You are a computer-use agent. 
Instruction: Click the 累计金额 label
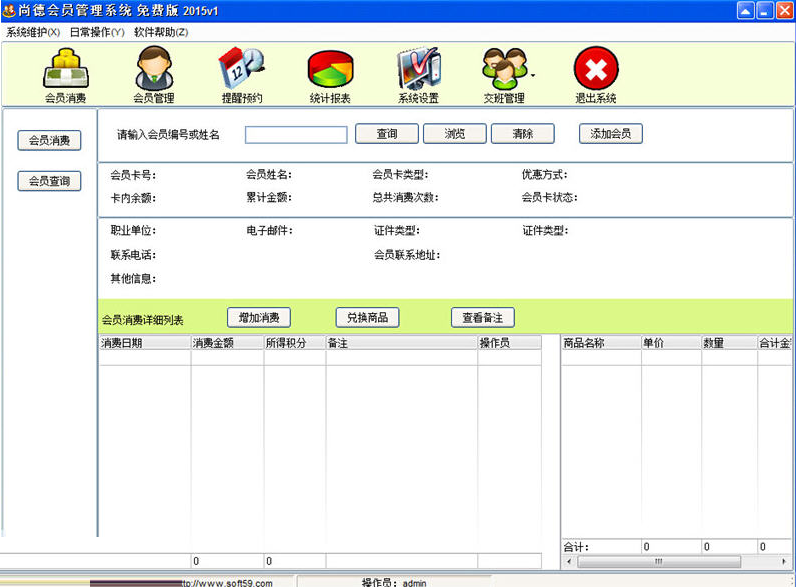[269, 197]
